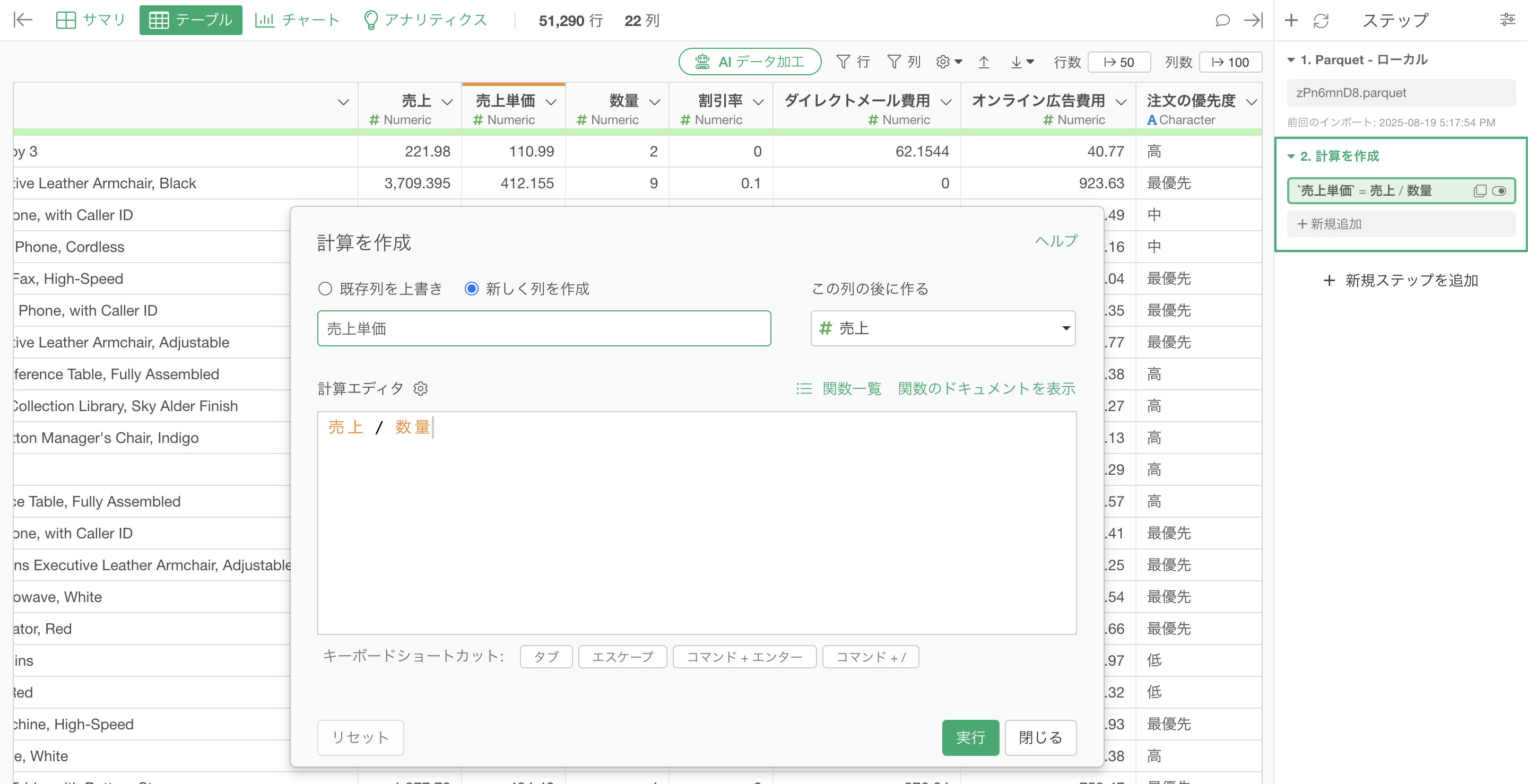Screen dimensions: 1528x784
Task: Open the table settings gear dropdown
Action: pos(949,62)
